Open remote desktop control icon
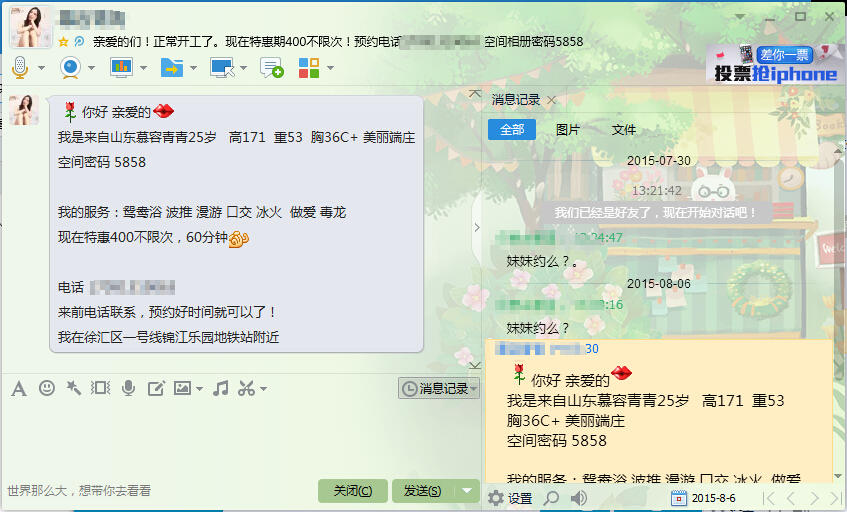The image size is (847, 512). (x=222, y=68)
